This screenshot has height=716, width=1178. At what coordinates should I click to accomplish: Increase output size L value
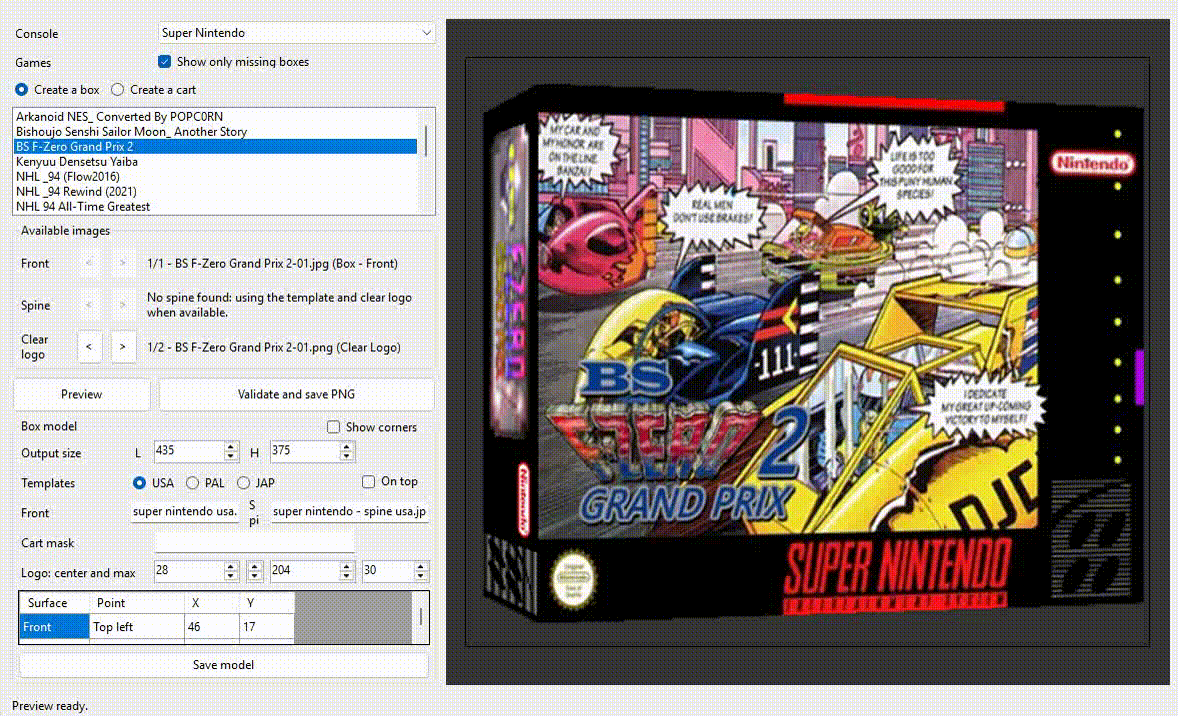[231, 446]
